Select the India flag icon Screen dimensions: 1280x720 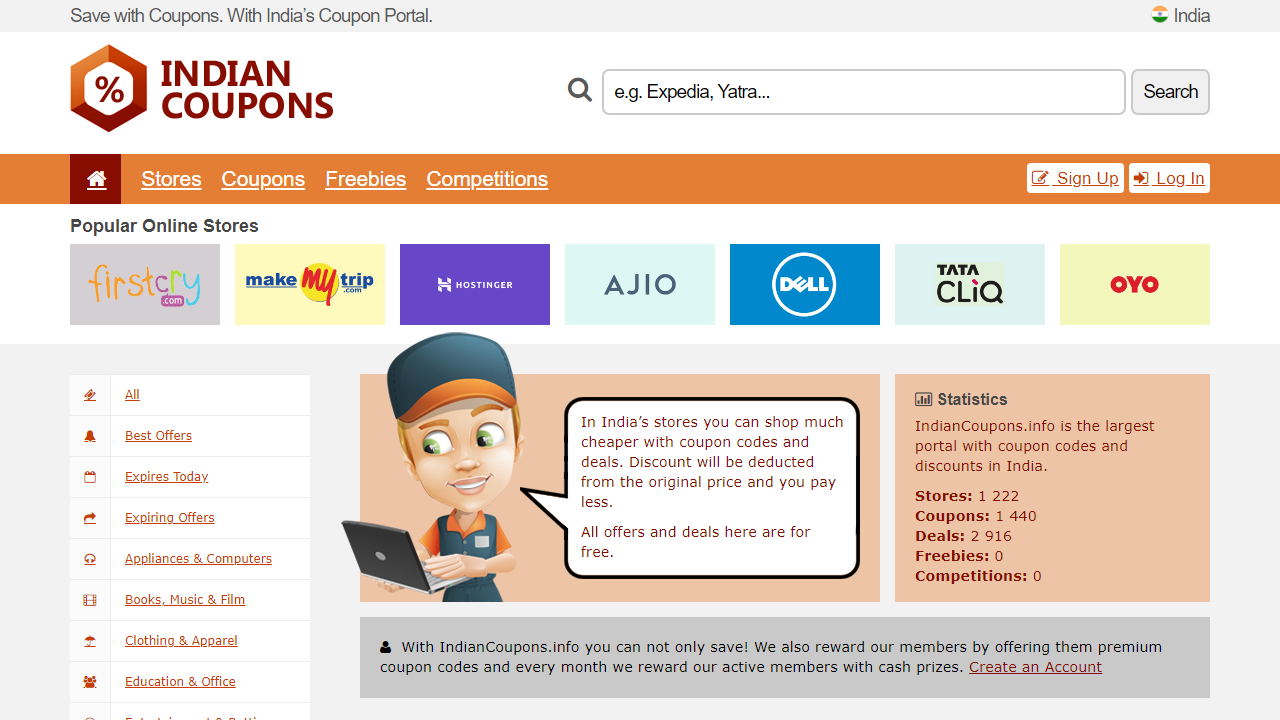point(1160,15)
